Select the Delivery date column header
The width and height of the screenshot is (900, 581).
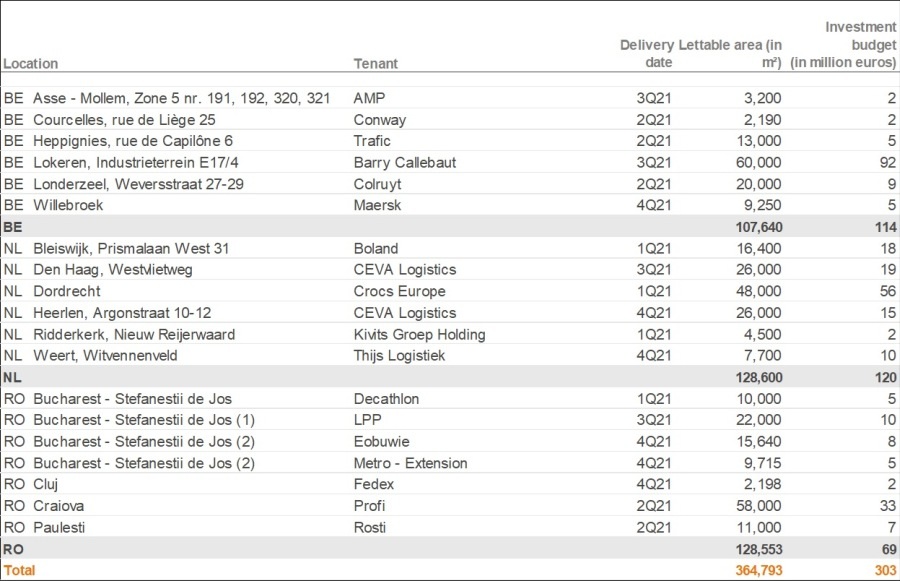pyautogui.click(x=646, y=54)
